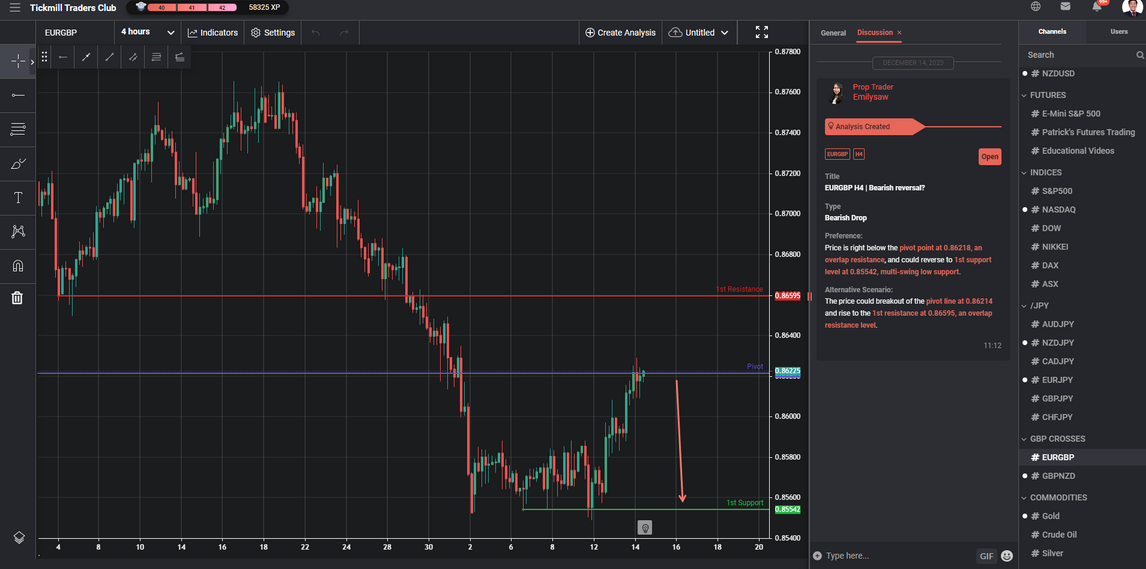Select the pattern drawing tool
This screenshot has width=1146, height=569.
pos(18,232)
